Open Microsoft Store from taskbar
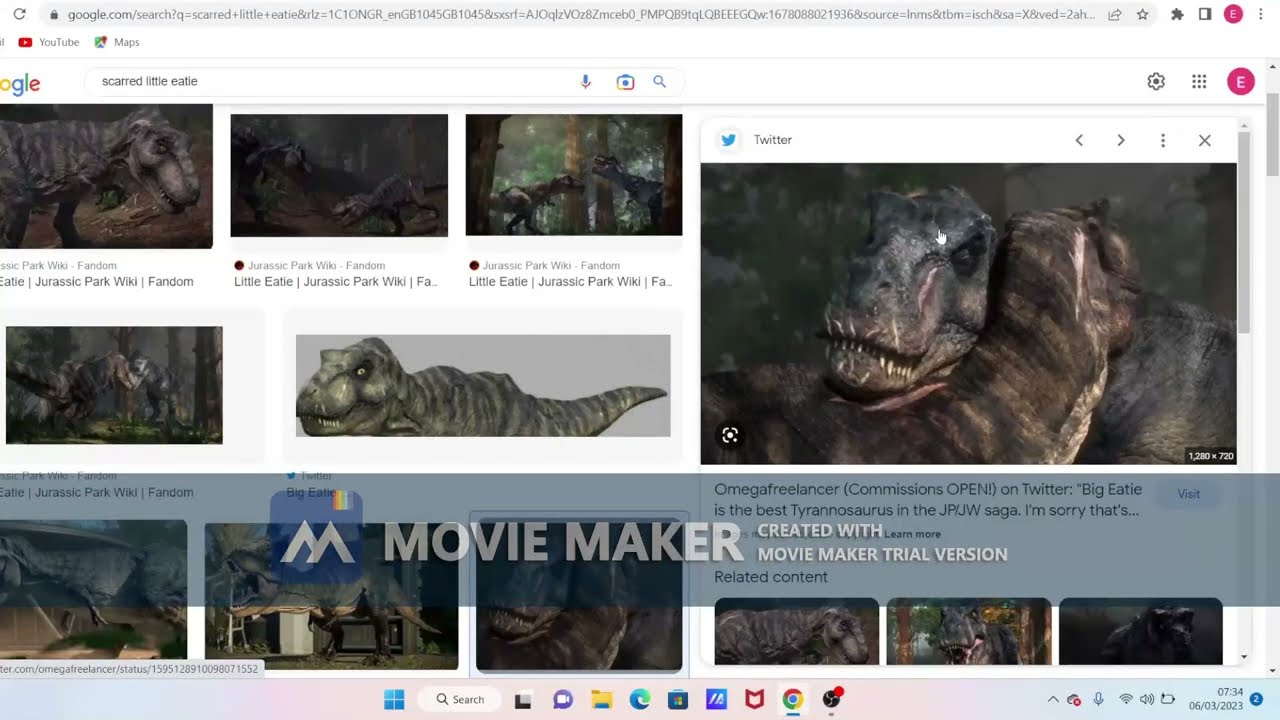The height and width of the screenshot is (720, 1280). (678, 699)
